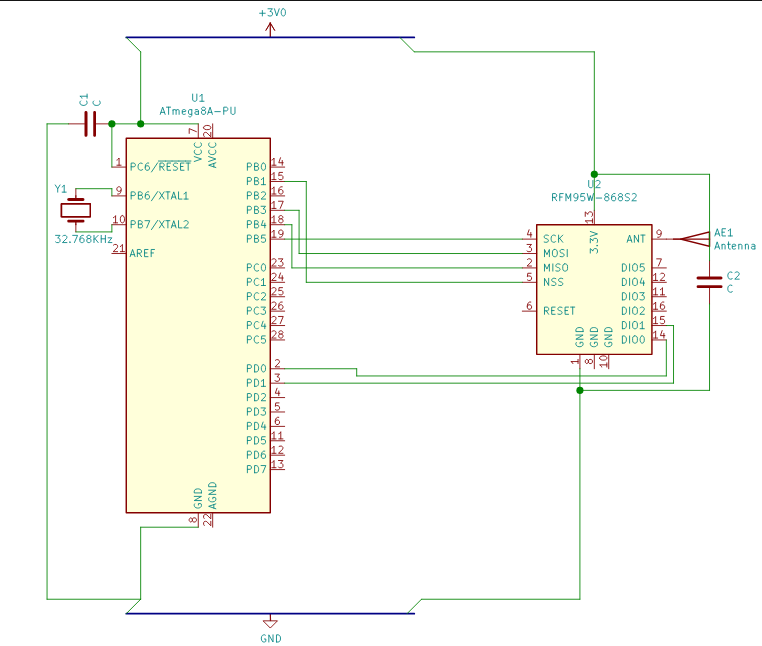Select capacitor C1 symbol

[x=90, y=124]
